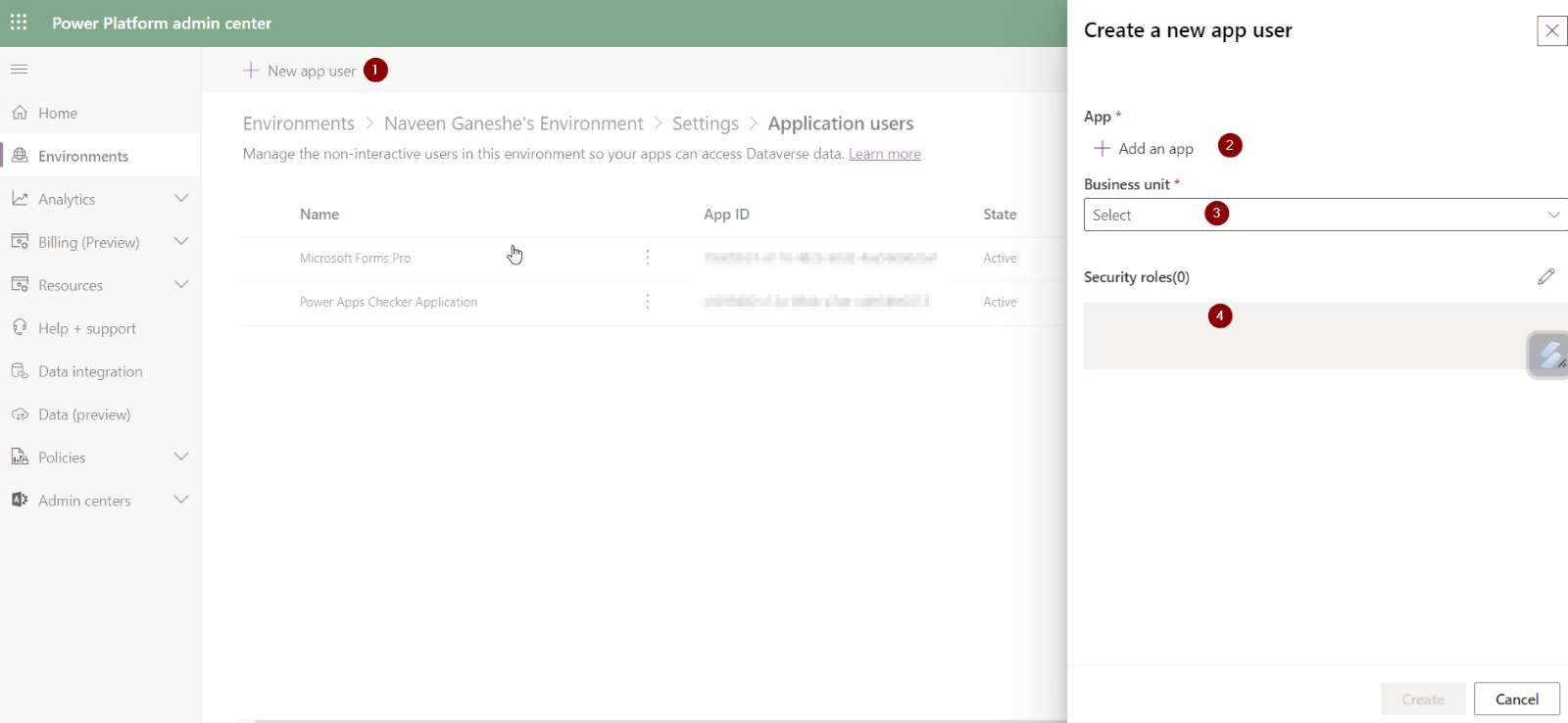Click the Billing (Preview) icon

[x=20, y=242]
